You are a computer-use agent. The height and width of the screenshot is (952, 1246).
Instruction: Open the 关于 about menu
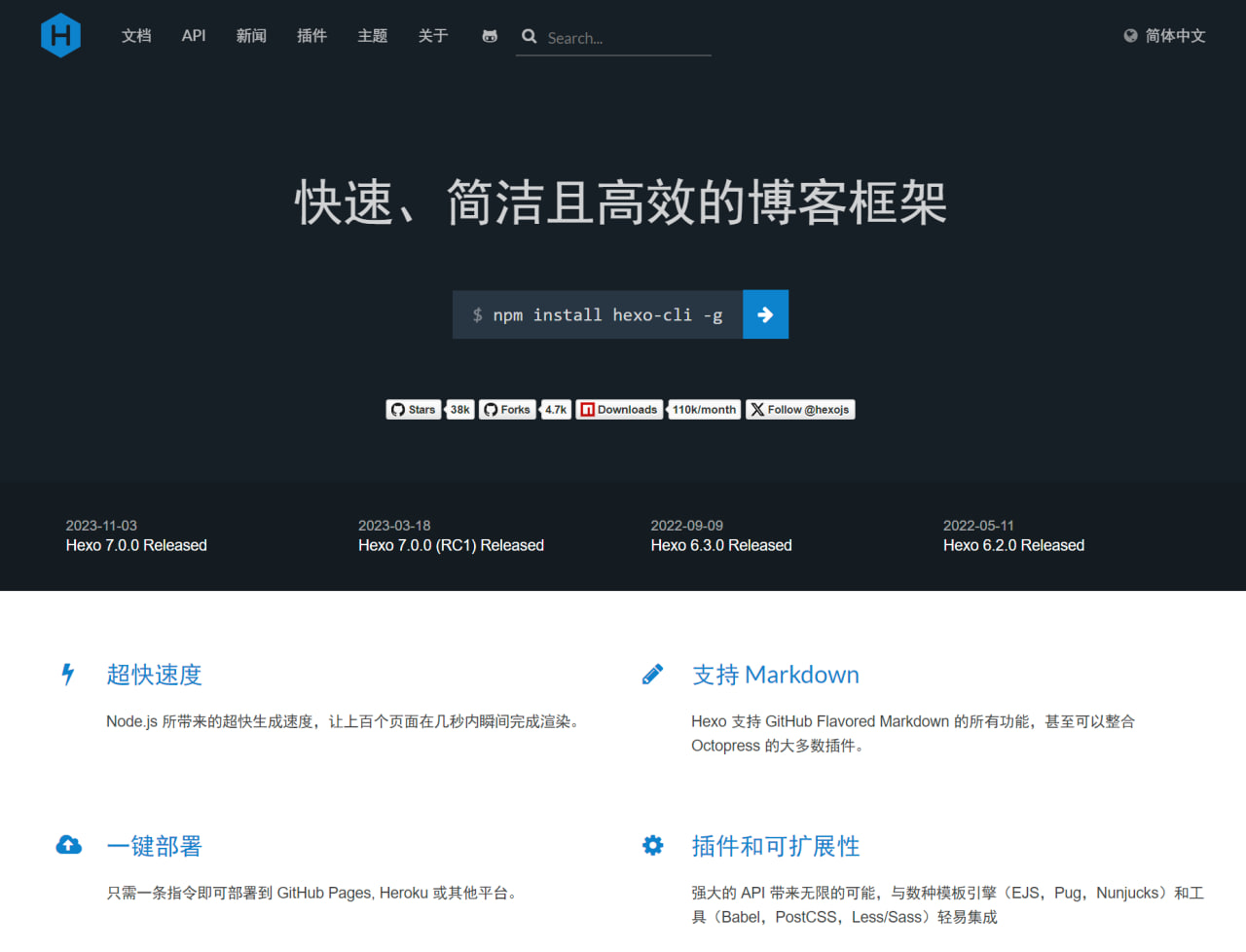[433, 36]
